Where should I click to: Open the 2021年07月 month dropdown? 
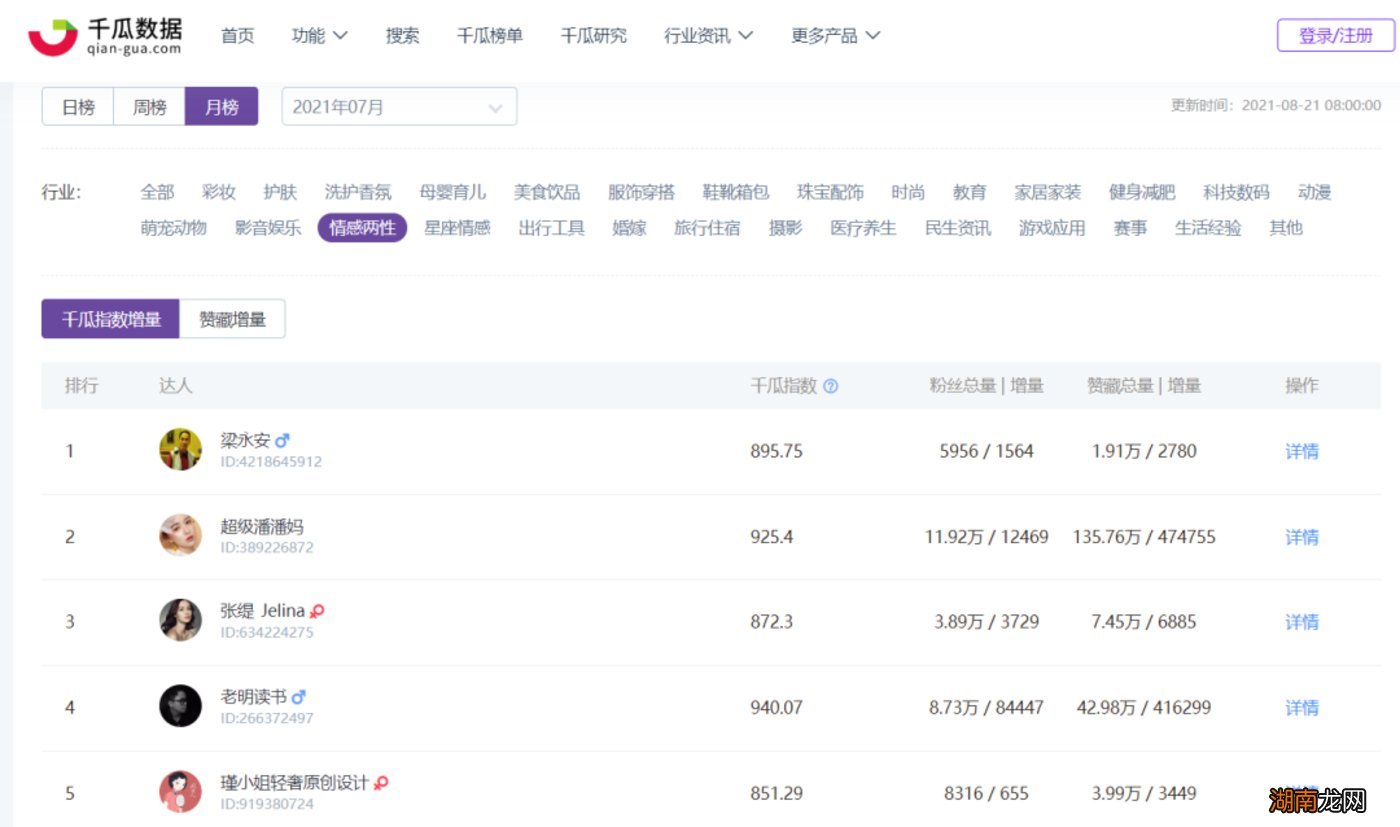[x=399, y=107]
